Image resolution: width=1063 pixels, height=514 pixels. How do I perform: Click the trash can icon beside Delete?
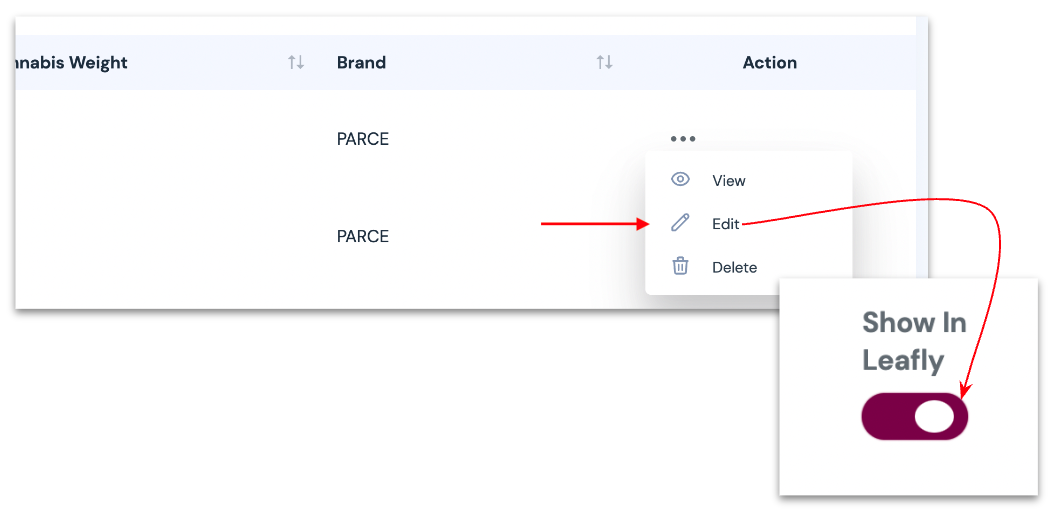pyautogui.click(x=680, y=266)
